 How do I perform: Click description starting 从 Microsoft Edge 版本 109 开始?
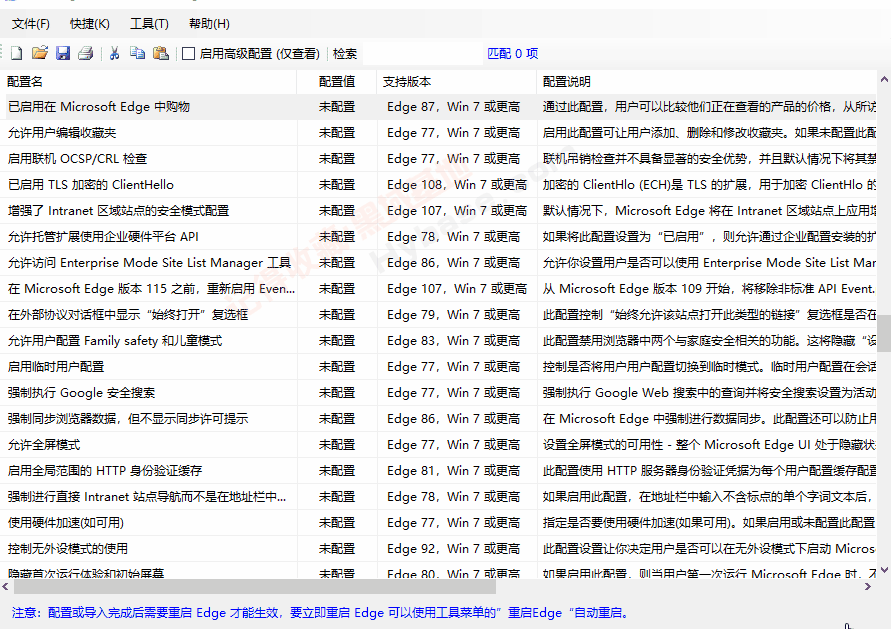(x=709, y=289)
